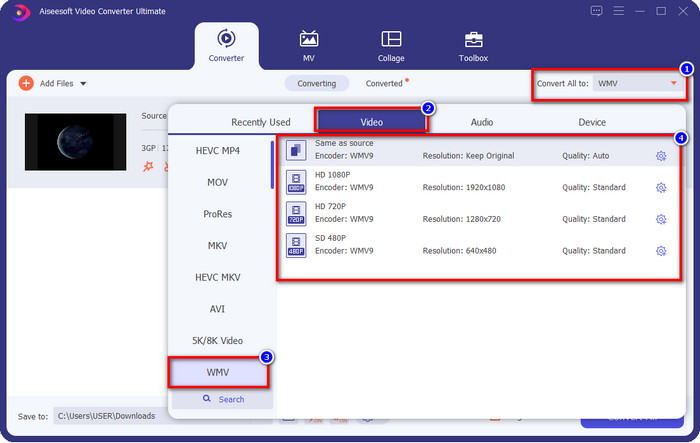This screenshot has width=700, height=443.
Task: Choose MOV format in list
Action: coord(218,182)
